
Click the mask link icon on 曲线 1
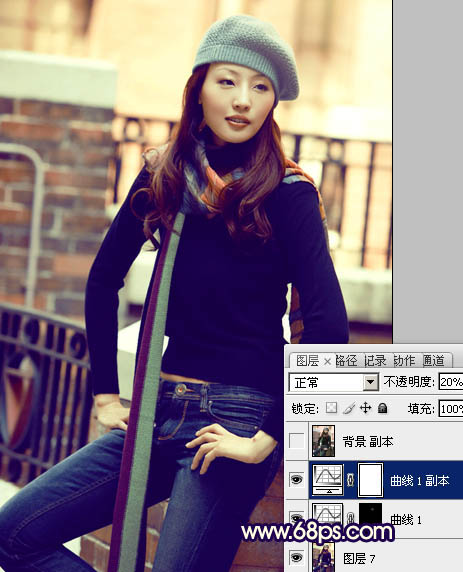point(350,518)
